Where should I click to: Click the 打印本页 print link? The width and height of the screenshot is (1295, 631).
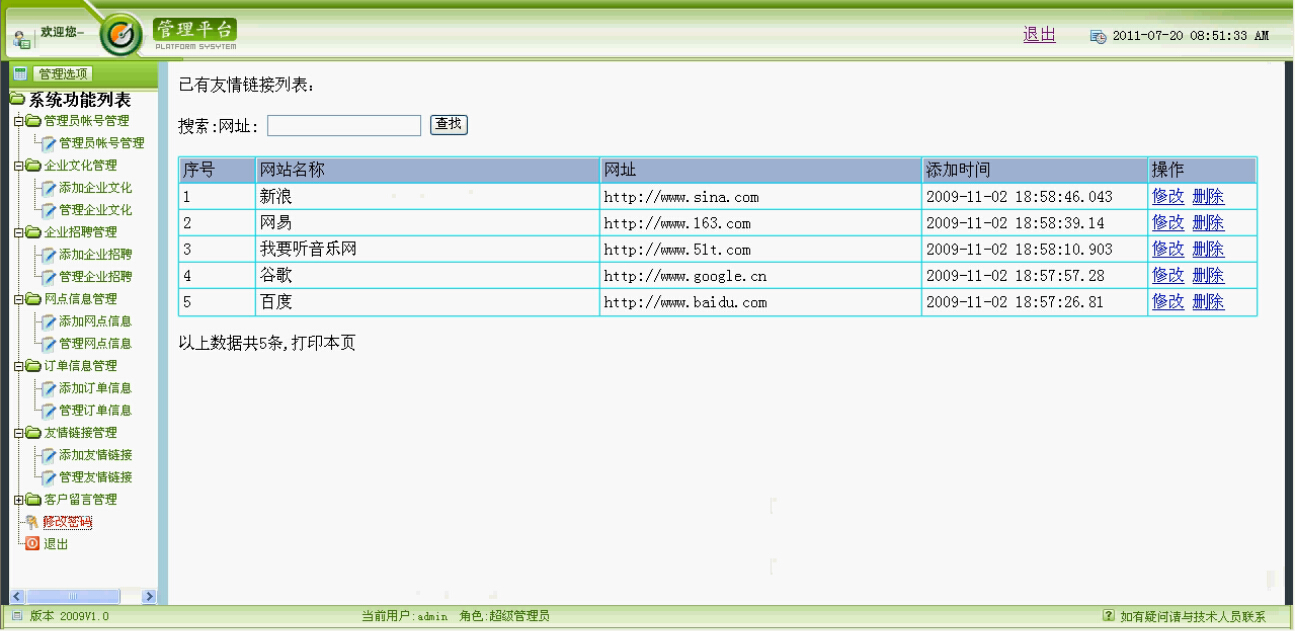point(323,343)
